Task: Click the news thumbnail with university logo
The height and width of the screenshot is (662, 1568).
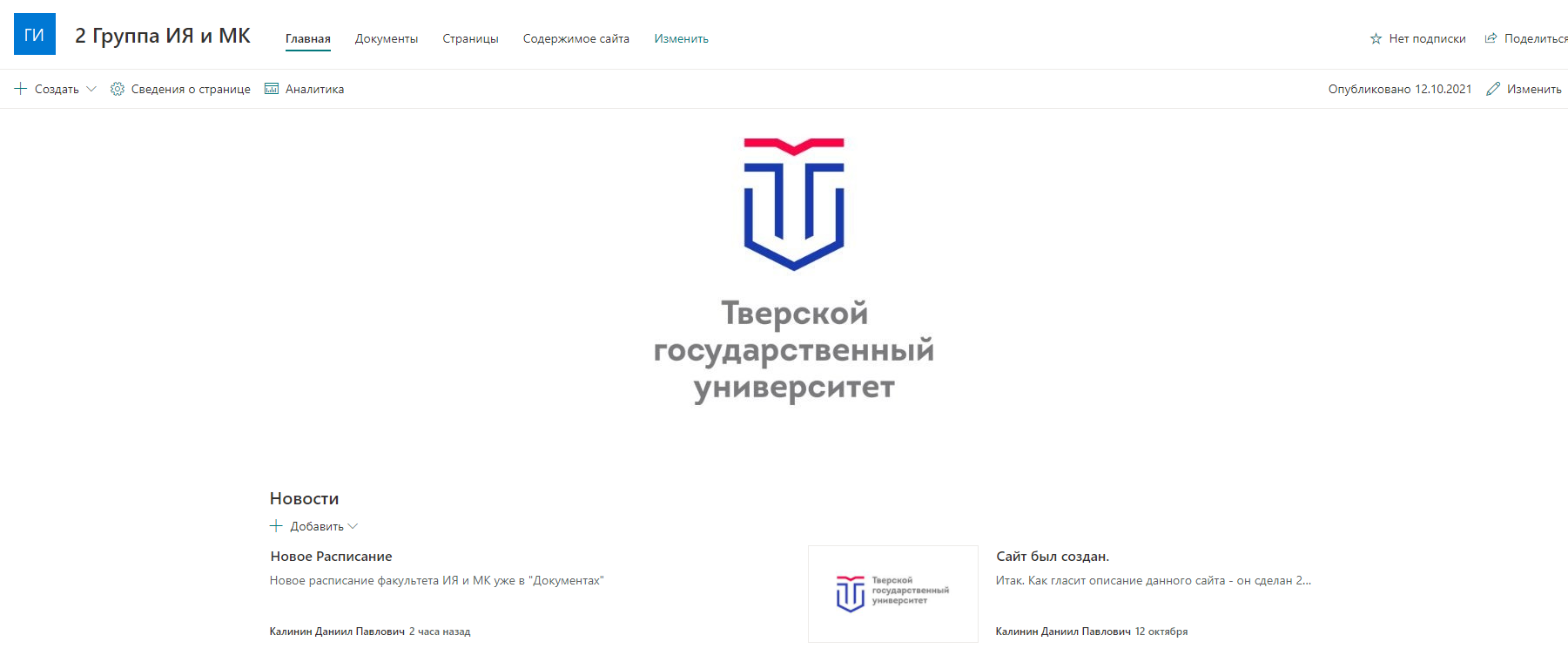Action: [x=892, y=594]
